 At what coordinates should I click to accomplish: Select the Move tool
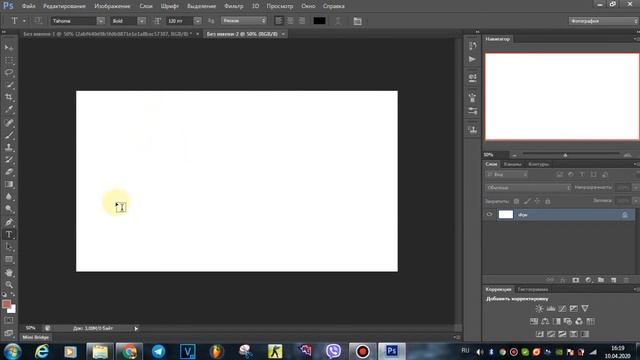click(x=9, y=48)
